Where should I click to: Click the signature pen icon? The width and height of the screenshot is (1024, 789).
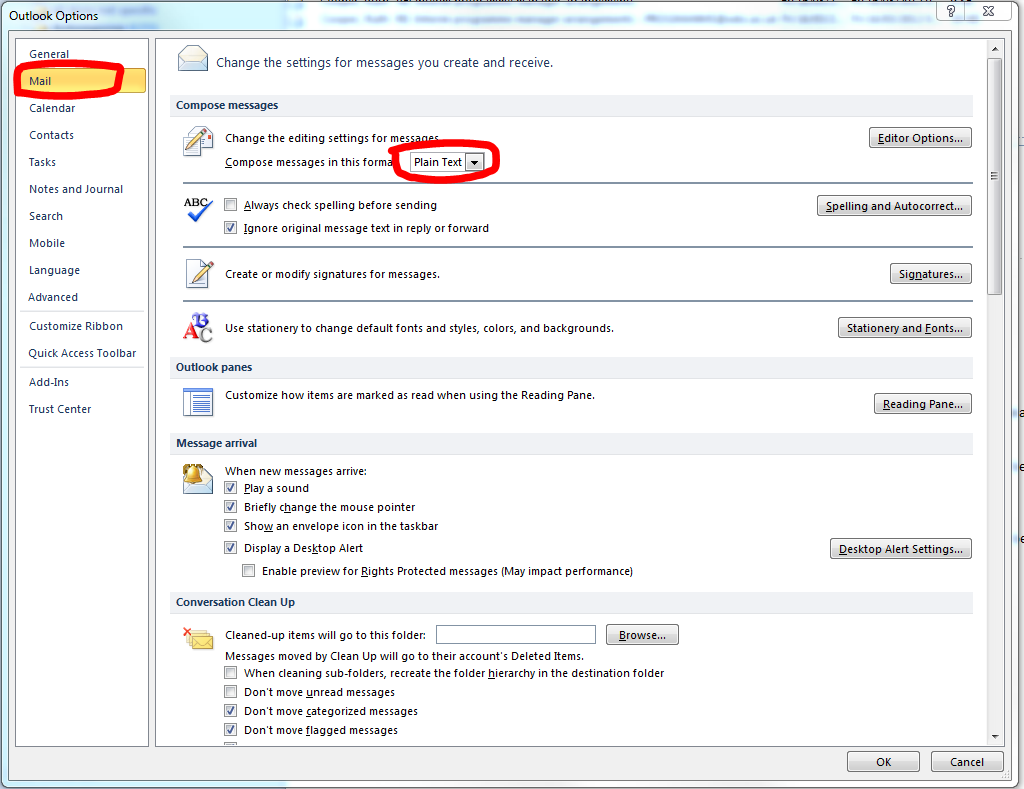pos(198,273)
